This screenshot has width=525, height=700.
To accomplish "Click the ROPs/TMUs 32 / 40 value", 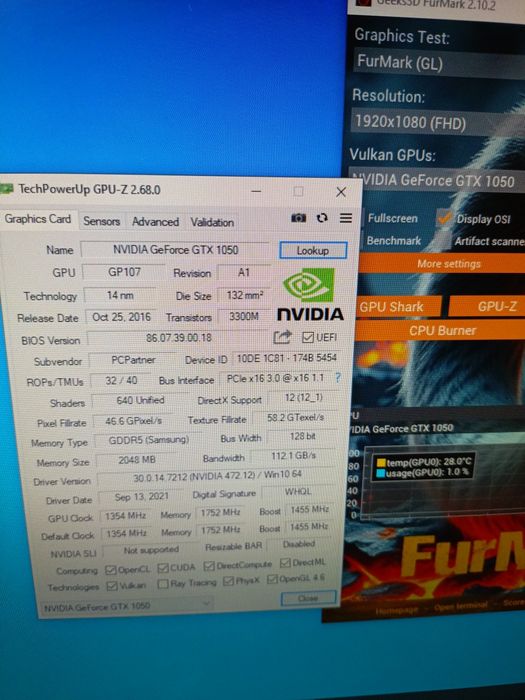I will pyautogui.click(x=121, y=380).
